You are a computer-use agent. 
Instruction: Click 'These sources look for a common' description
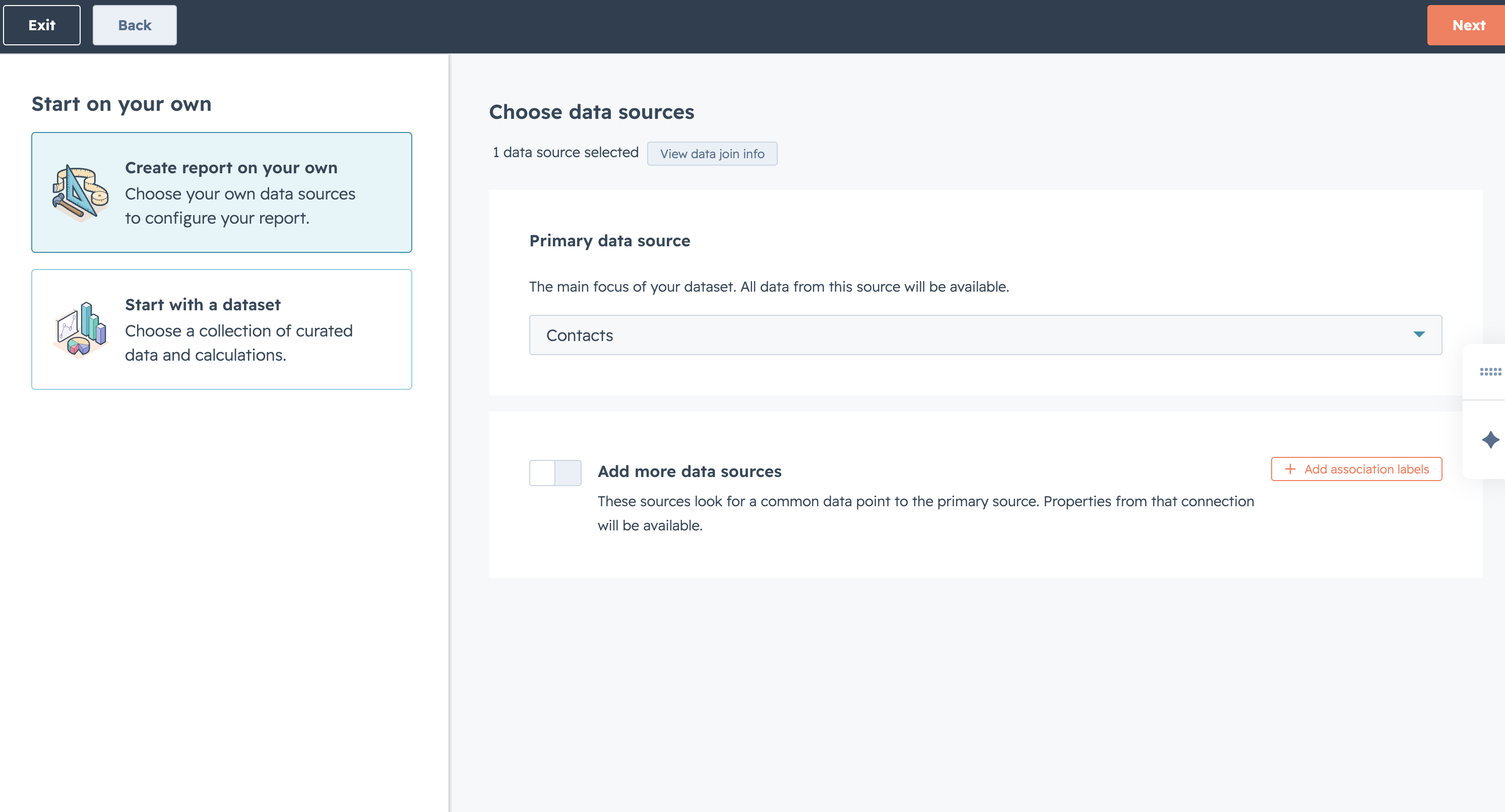pyautogui.click(x=925, y=513)
